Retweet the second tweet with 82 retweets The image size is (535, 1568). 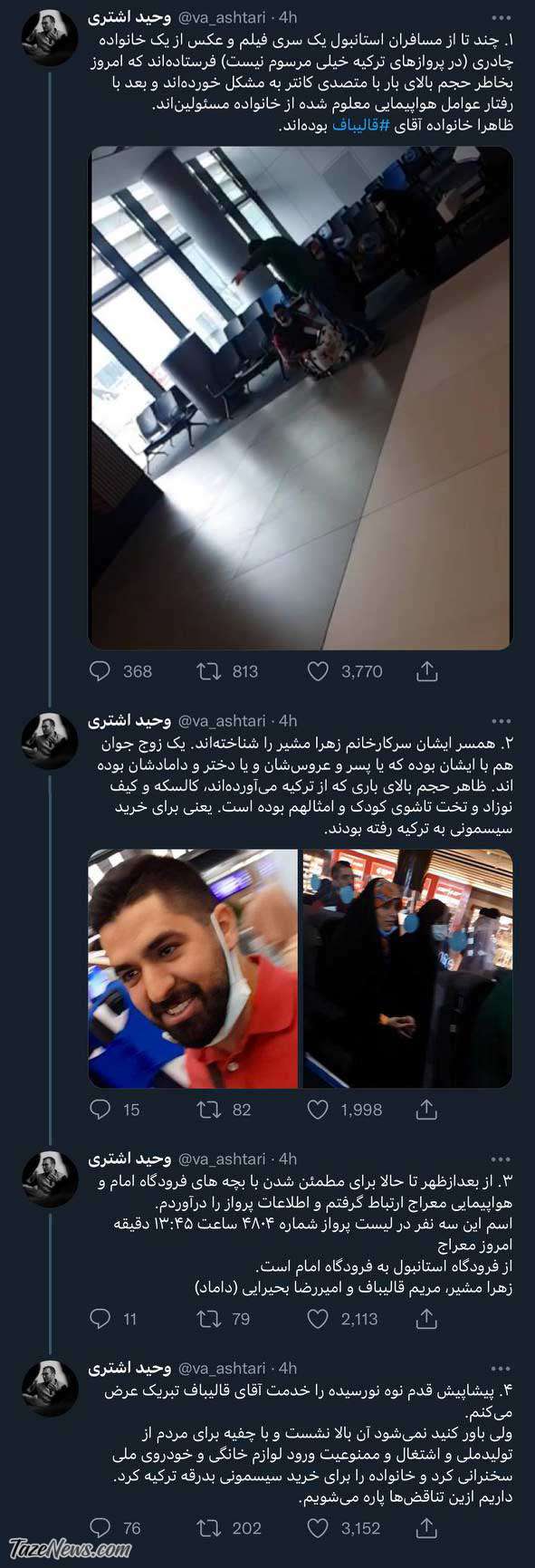[x=208, y=1109]
